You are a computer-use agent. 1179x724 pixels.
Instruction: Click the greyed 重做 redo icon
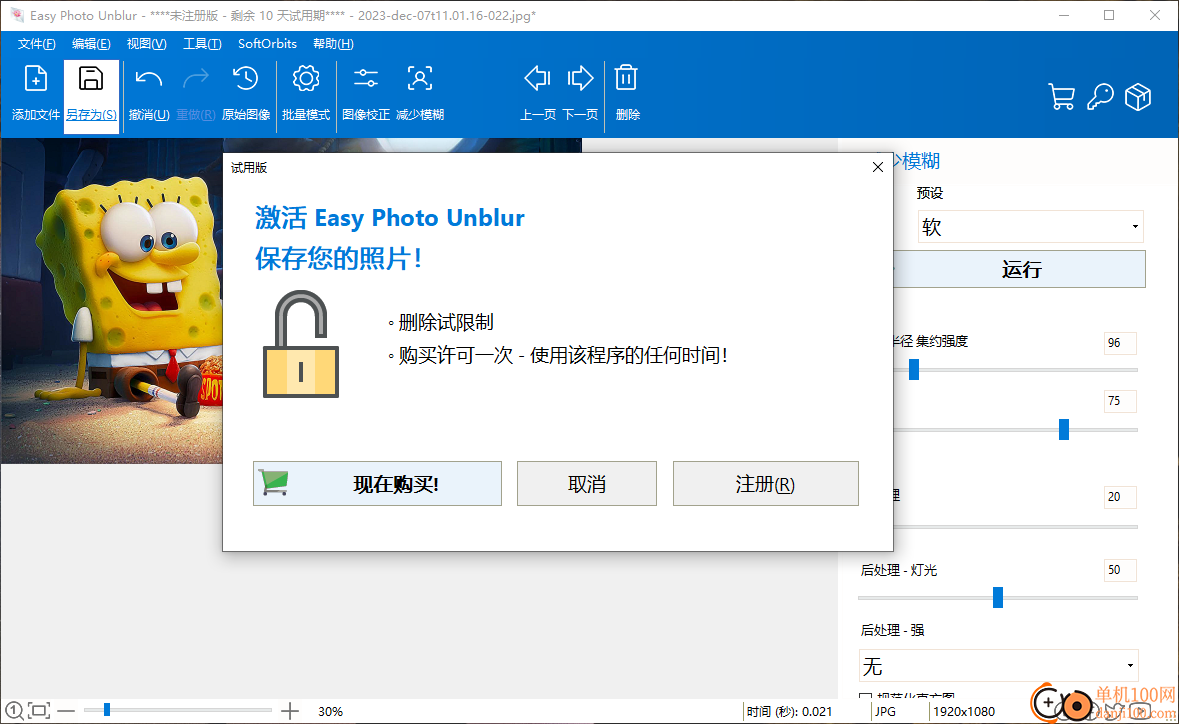pos(195,79)
